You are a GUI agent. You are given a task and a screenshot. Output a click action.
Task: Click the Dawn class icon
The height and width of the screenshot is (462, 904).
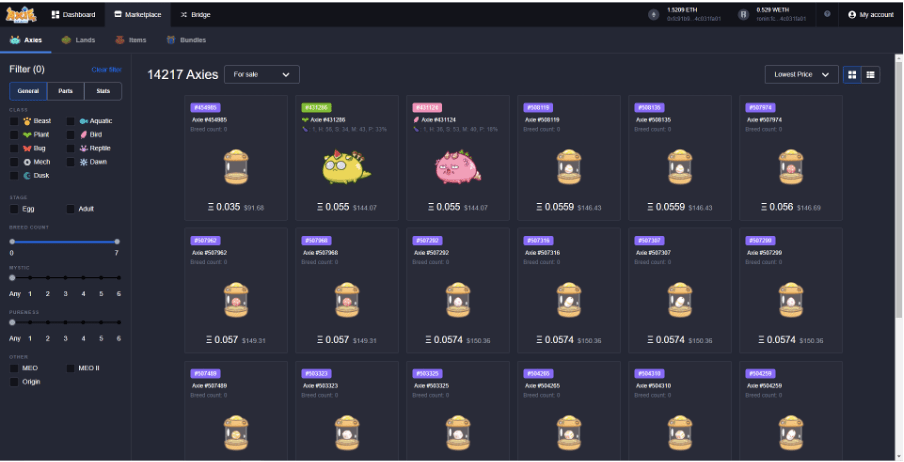click(x=84, y=162)
